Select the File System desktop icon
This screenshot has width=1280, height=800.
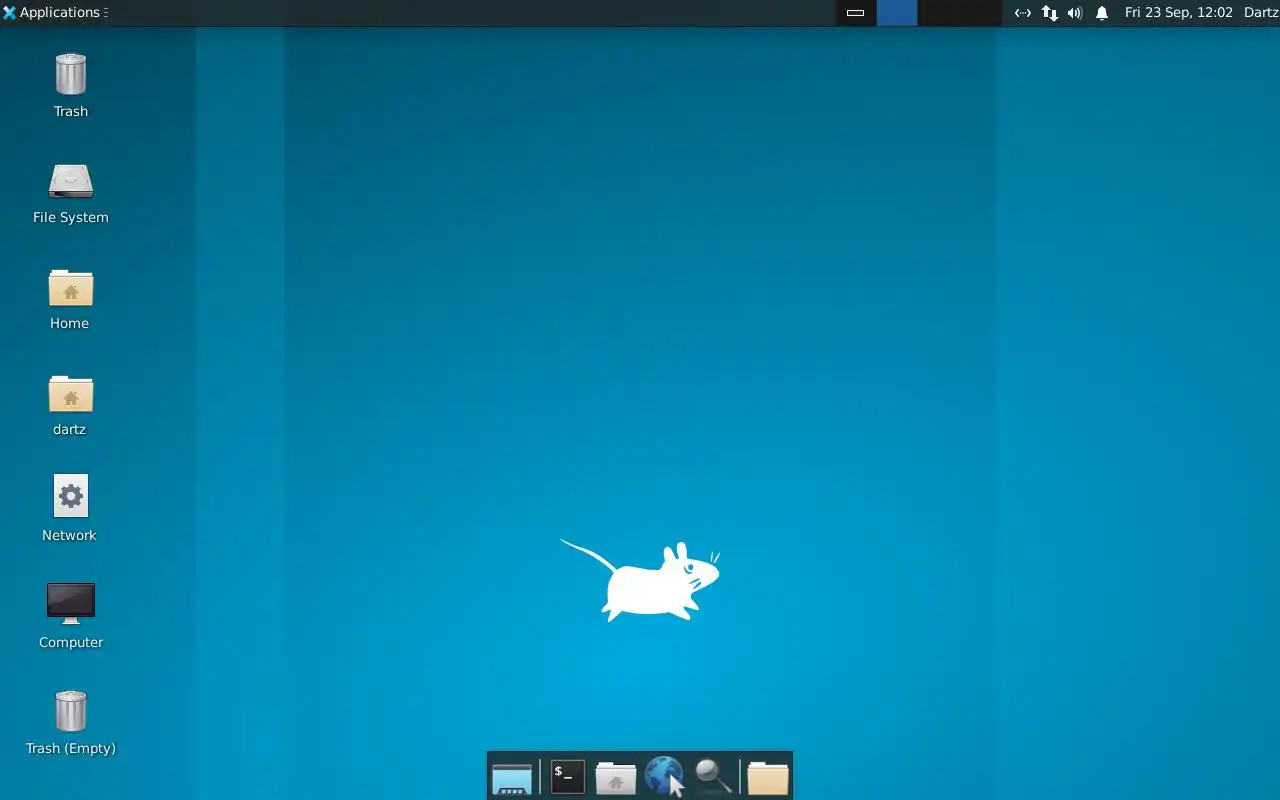[71, 181]
